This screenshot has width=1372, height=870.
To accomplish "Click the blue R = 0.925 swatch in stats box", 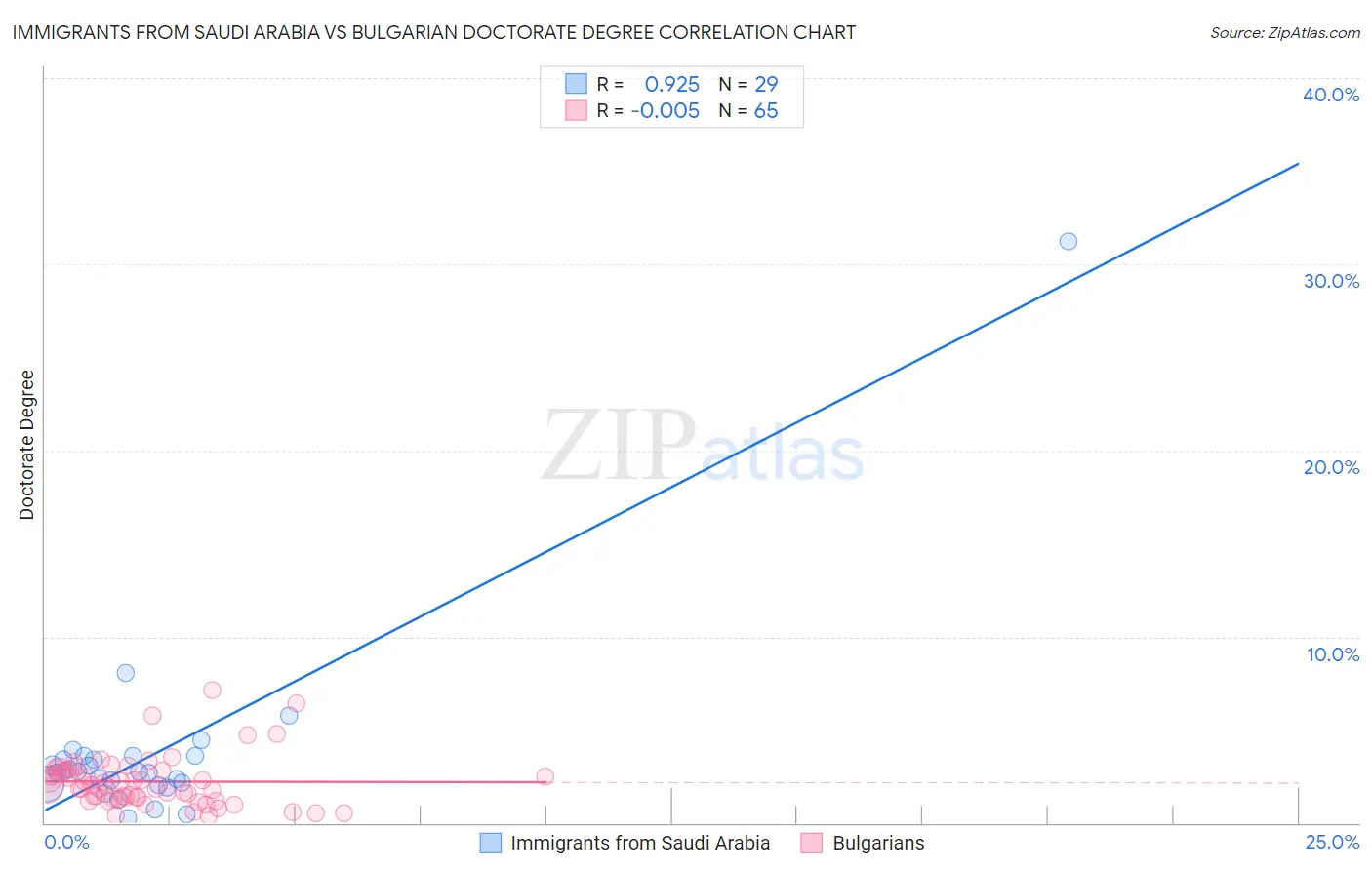I will (576, 84).
